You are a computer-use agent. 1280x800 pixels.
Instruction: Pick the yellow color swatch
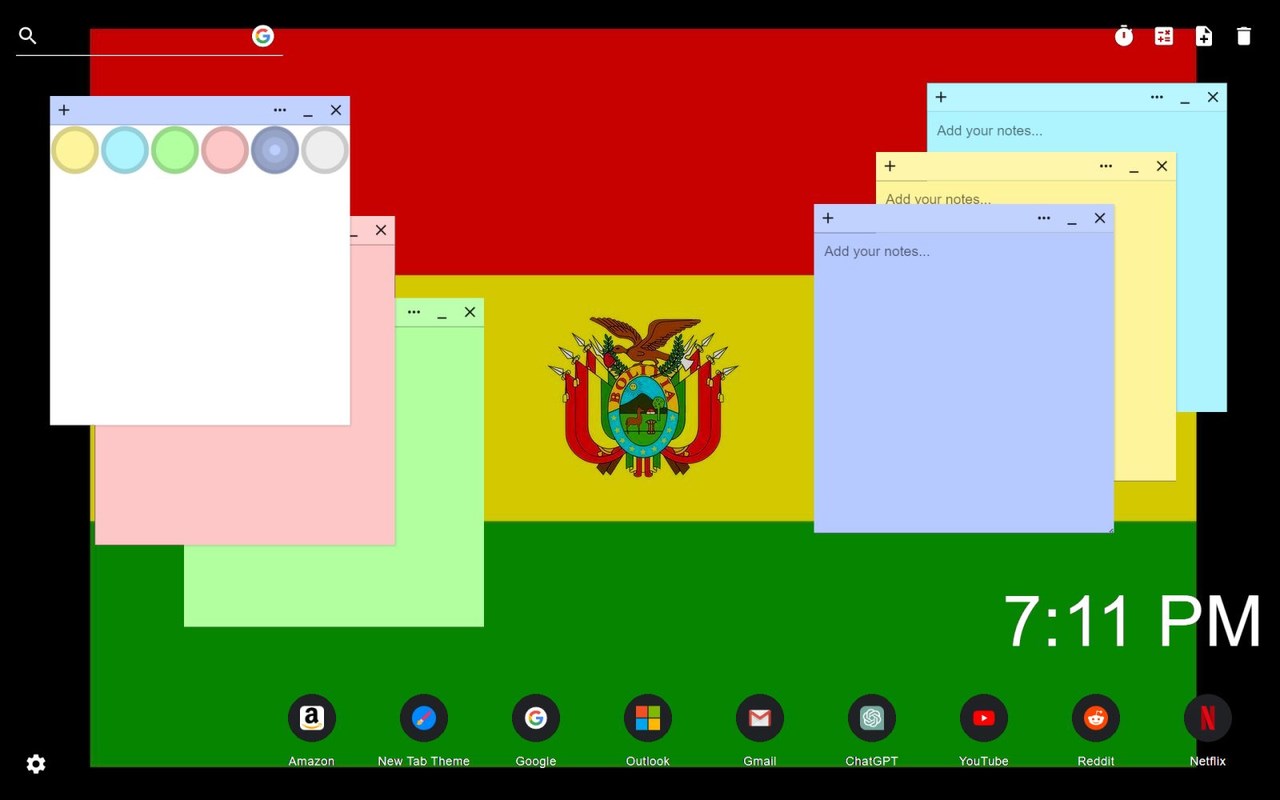(75, 150)
